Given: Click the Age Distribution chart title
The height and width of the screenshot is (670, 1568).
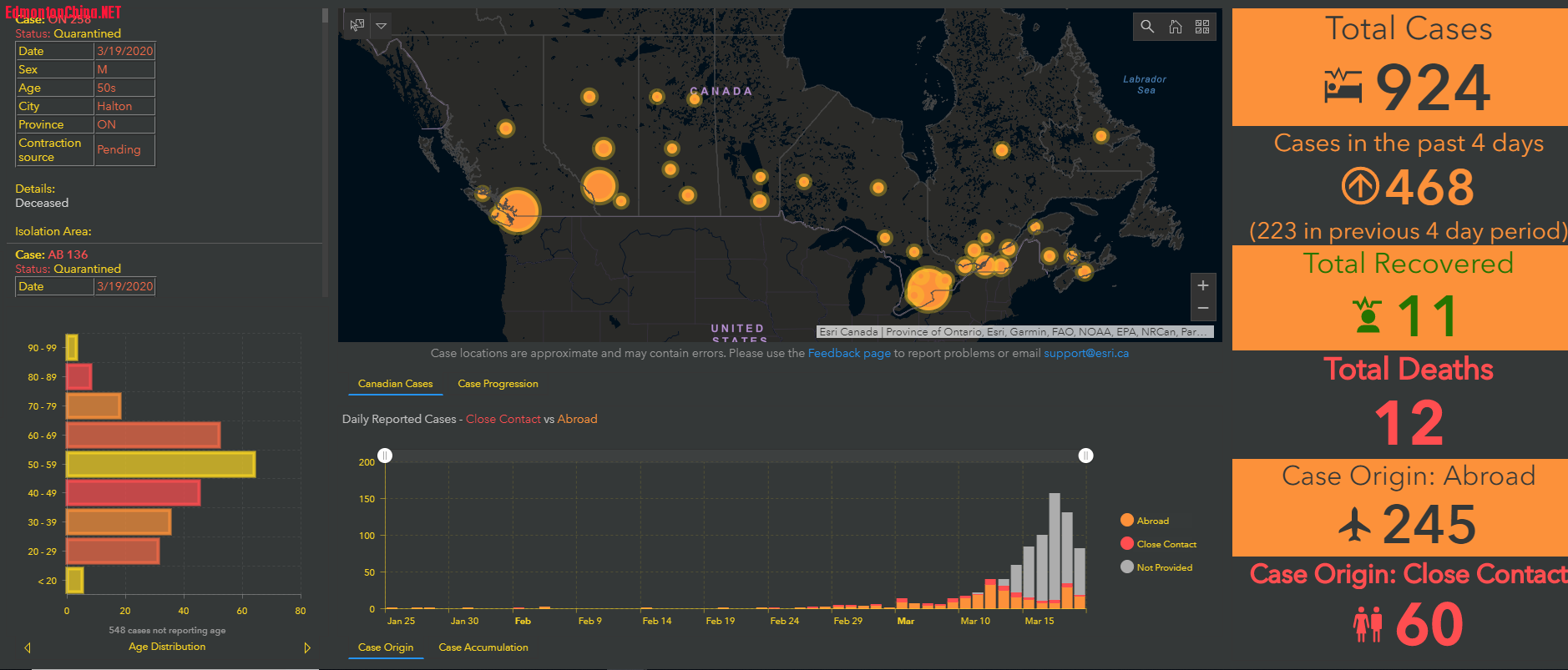Looking at the screenshot, I should pos(167,647).
